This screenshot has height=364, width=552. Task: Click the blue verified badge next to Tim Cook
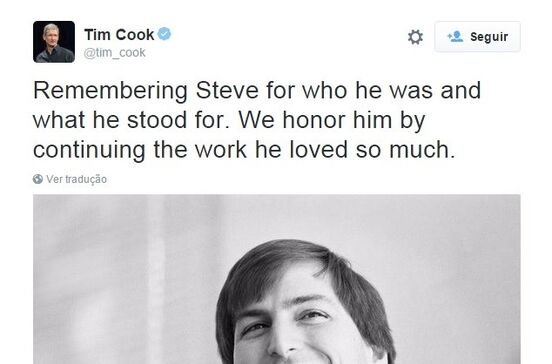(x=164, y=34)
